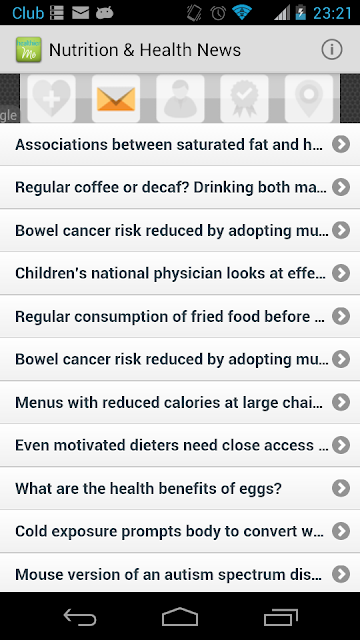This screenshot has width=360, height=640.
Task: Expand arrow for saturated fat article
Action: pyautogui.click(x=341, y=144)
